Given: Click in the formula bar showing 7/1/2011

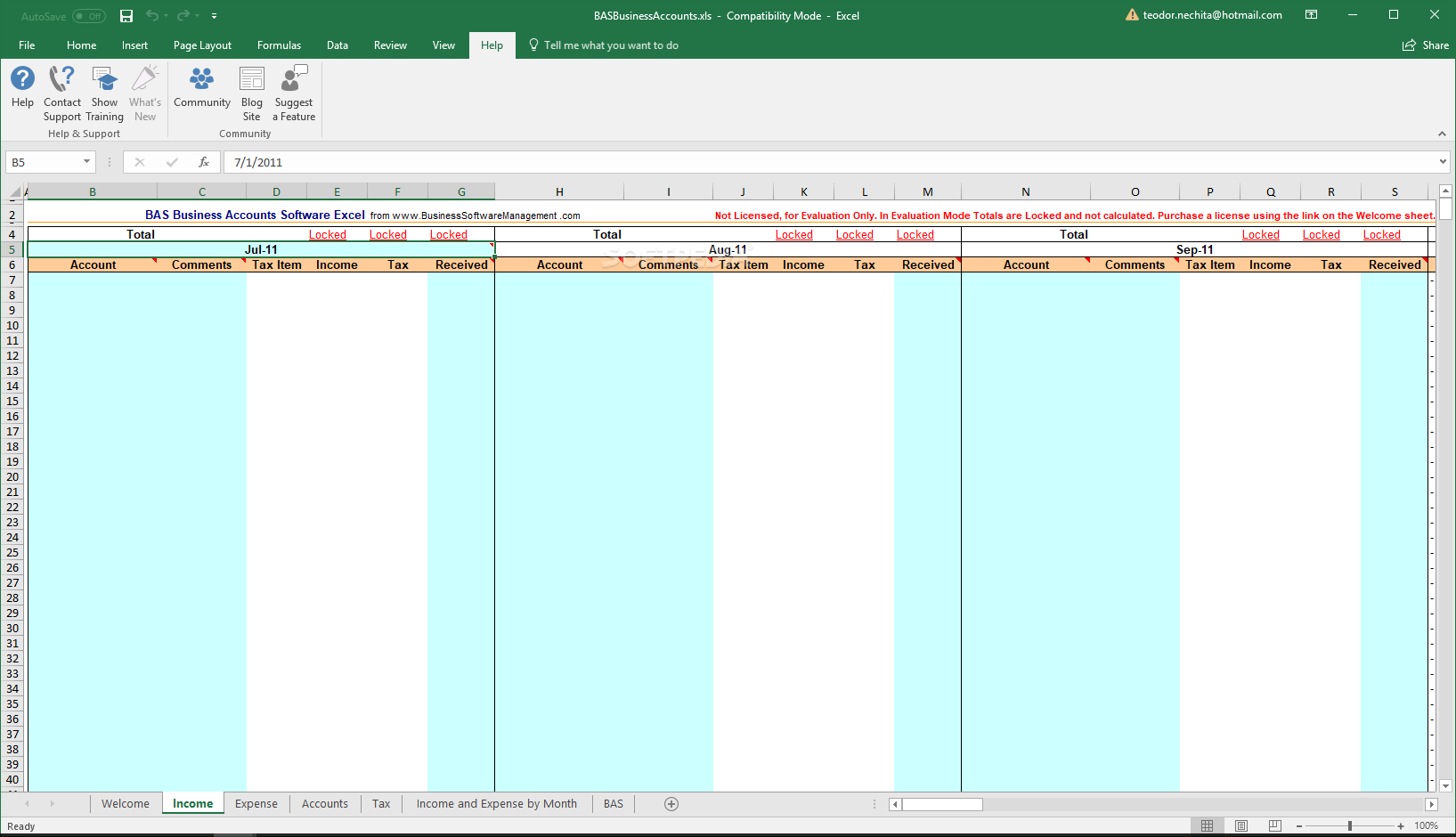Looking at the screenshot, I should [828, 162].
